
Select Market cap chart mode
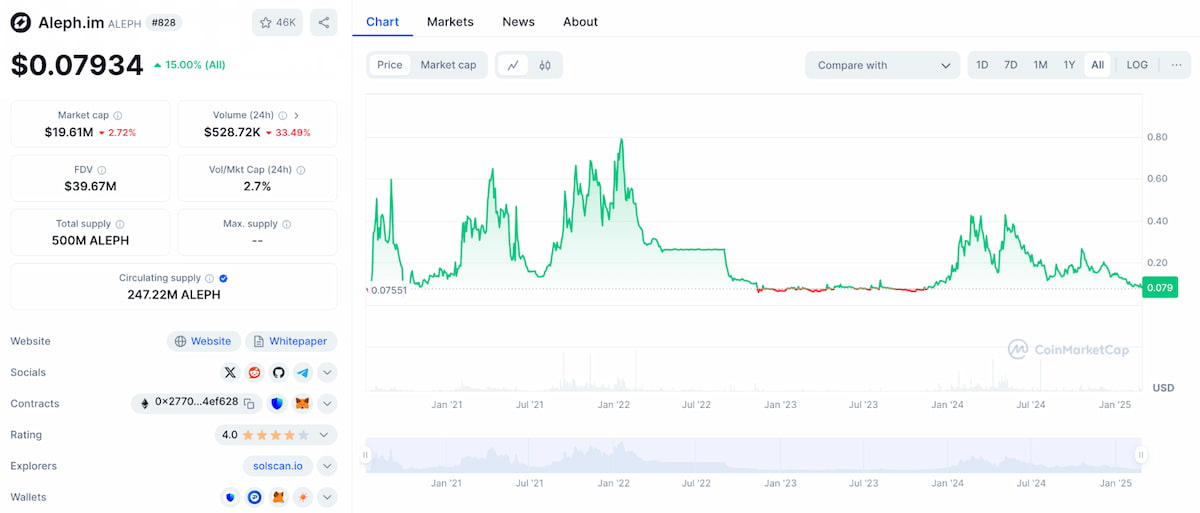tap(448, 65)
